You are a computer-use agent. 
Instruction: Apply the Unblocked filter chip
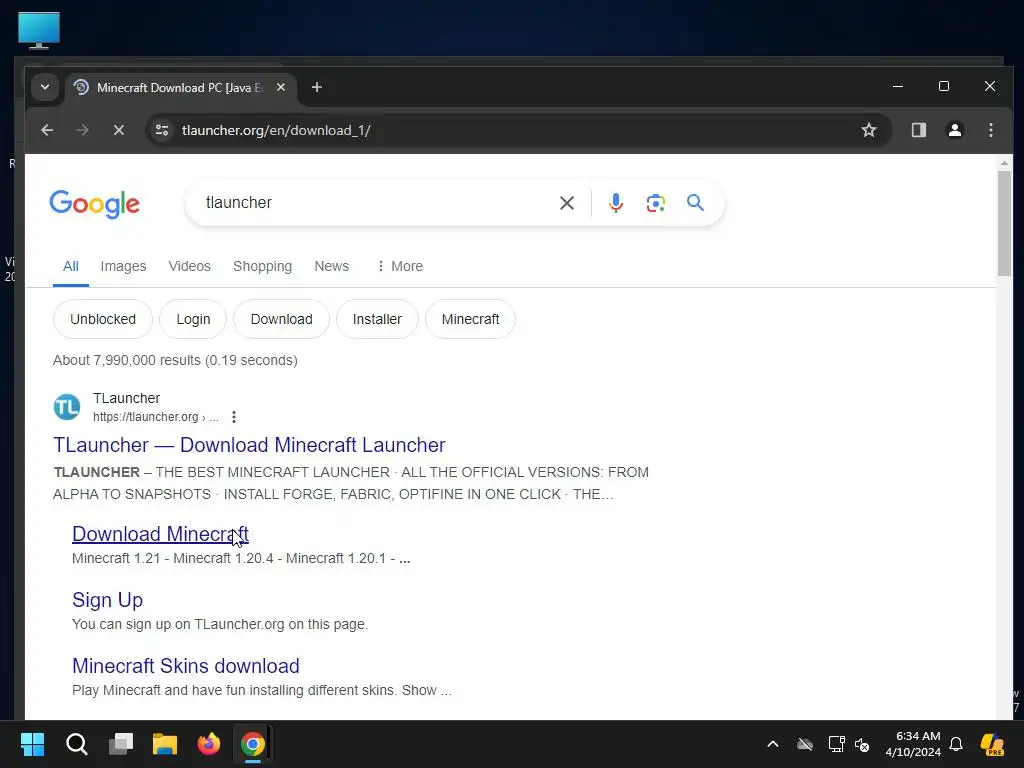pyautogui.click(x=103, y=319)
